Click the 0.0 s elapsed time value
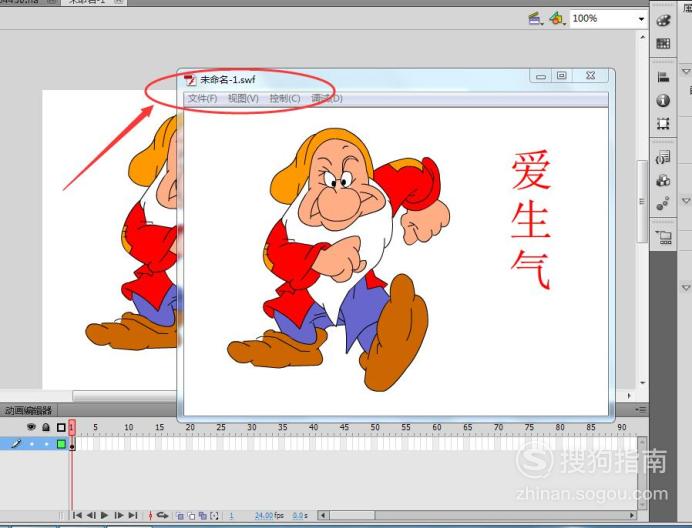Viewport: 692px width, 528px height. coord(300,515)
